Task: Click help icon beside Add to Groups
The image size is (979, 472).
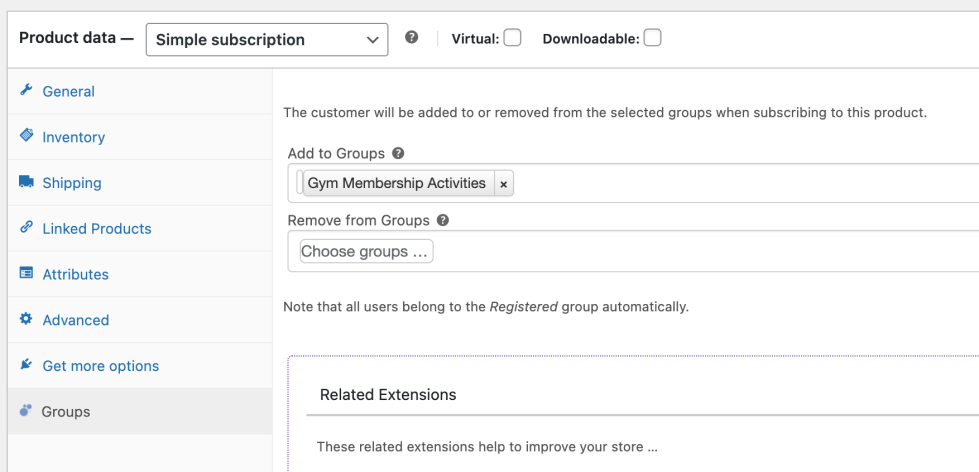Action: (398, 154)
